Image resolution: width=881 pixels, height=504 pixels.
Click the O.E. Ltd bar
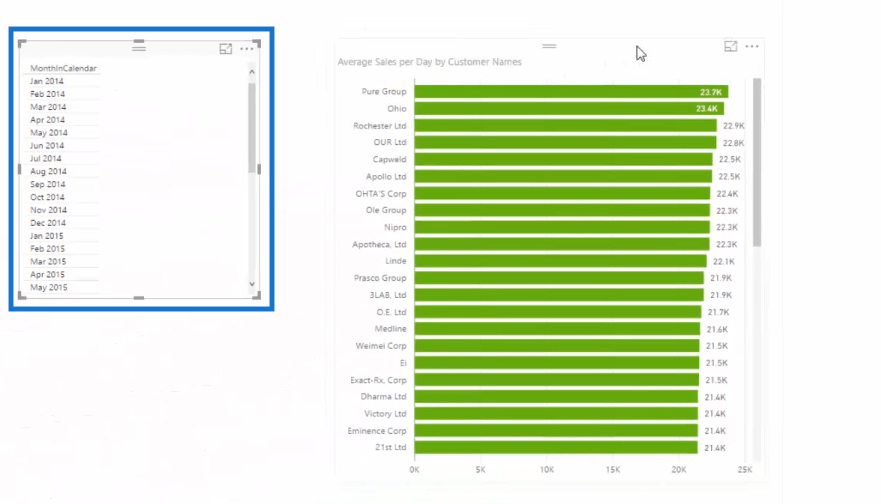558,312
